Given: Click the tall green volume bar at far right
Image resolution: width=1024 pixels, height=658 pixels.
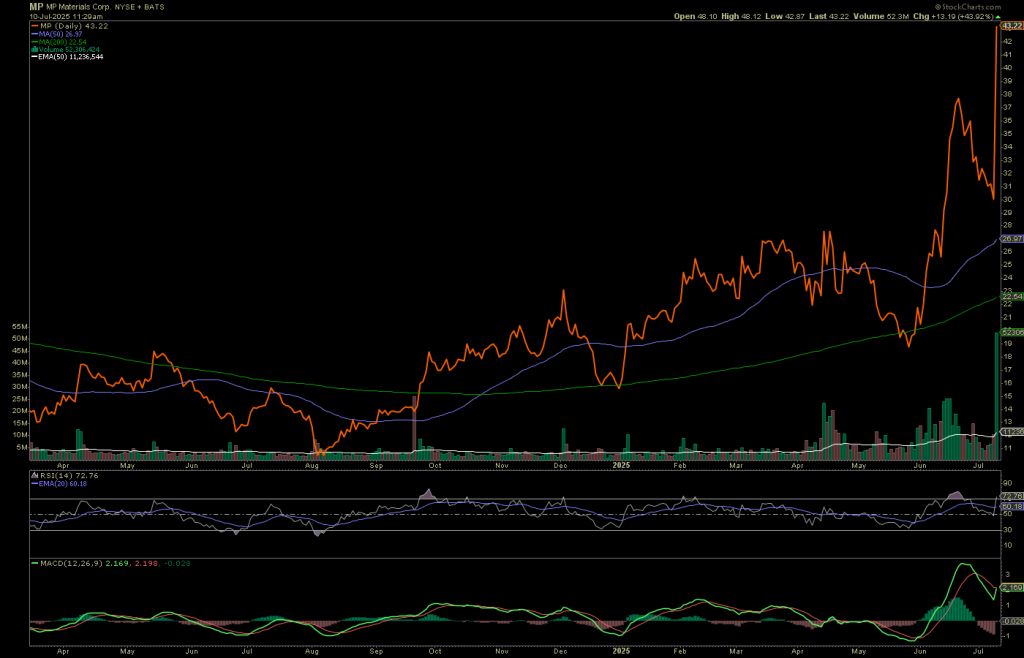Looking at the screenshot, I should (x=996, y=395).
